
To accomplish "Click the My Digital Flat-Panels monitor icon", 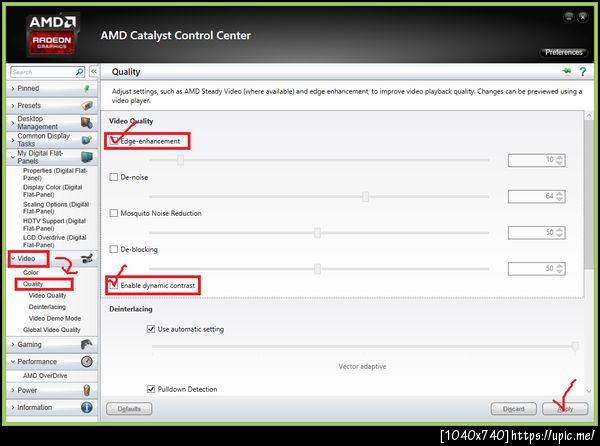I will tap(87, 157).
